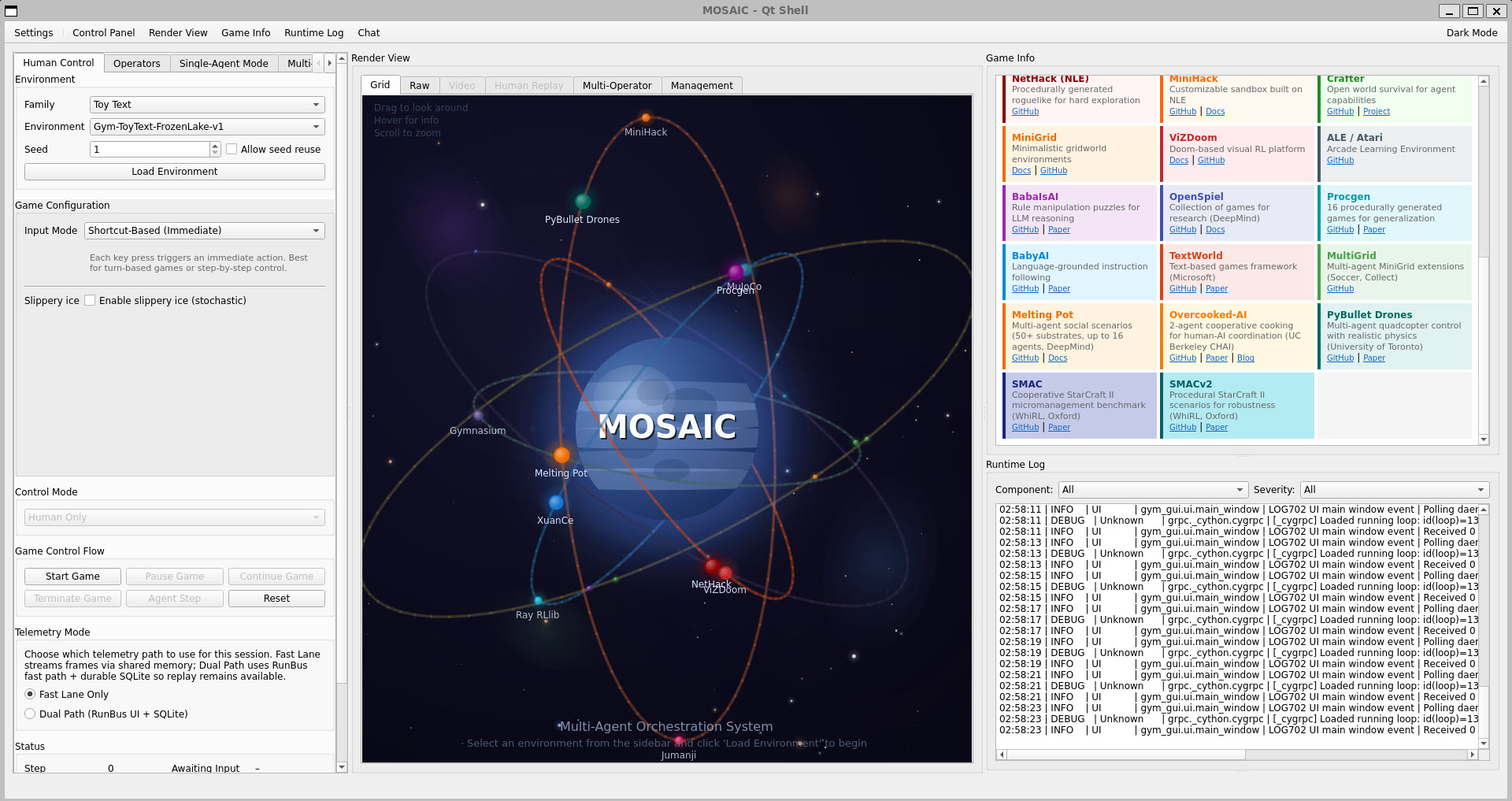
Task: Open the SMACv2 Paper link
Action: point(1217,427)
